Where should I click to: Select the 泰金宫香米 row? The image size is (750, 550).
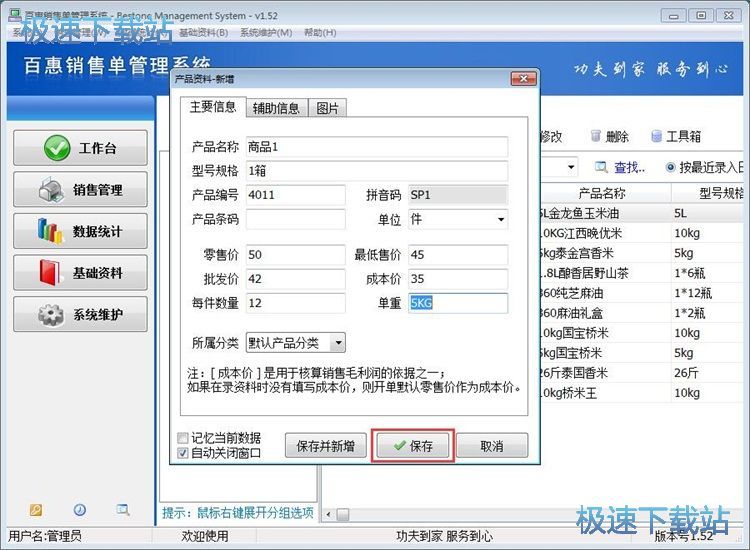[643, 253]
